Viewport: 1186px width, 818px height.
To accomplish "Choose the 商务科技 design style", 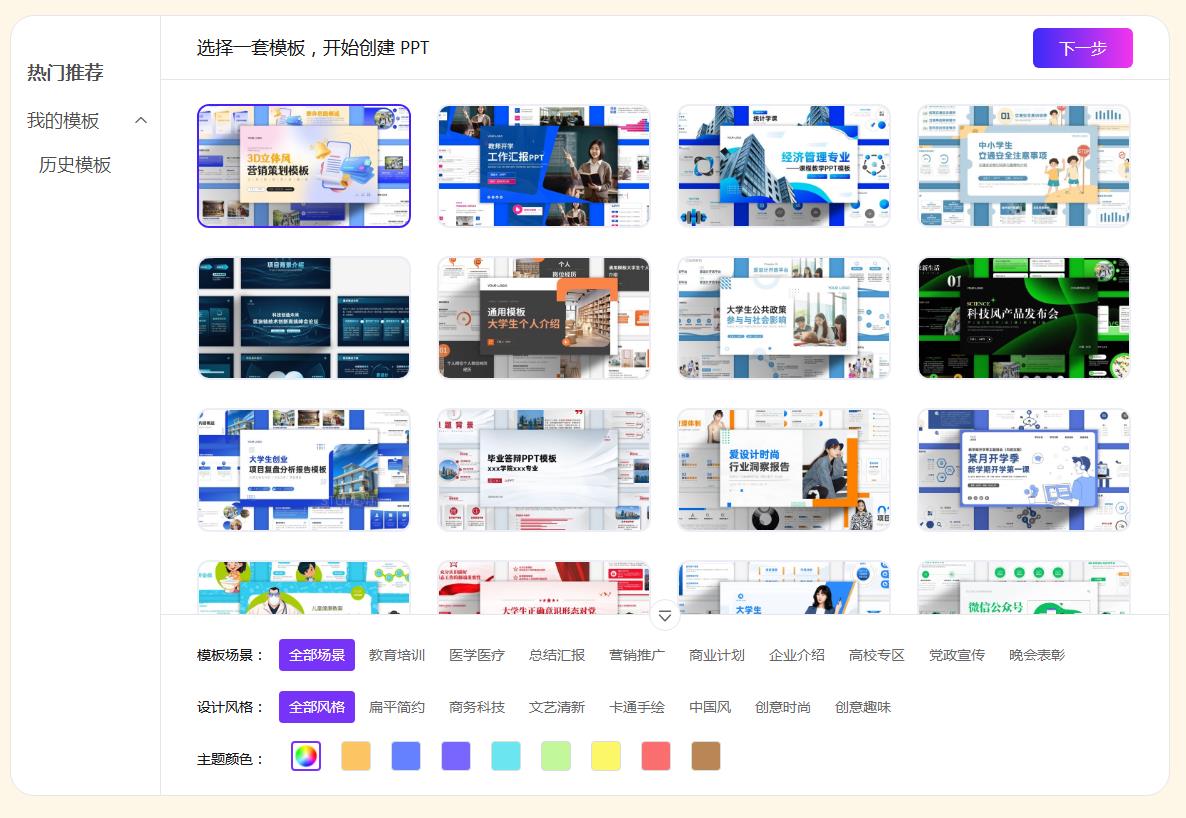I will (x=477, y=707).
